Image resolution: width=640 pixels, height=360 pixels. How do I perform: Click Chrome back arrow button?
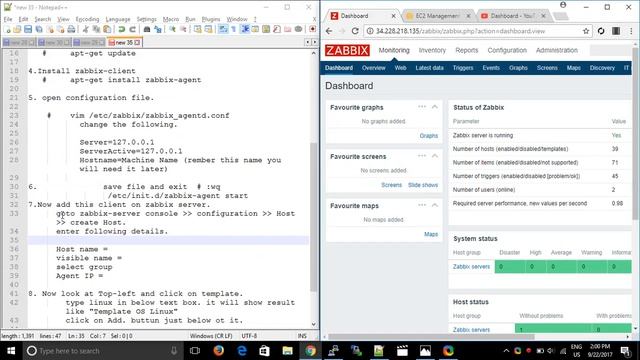tap(329, 31)
